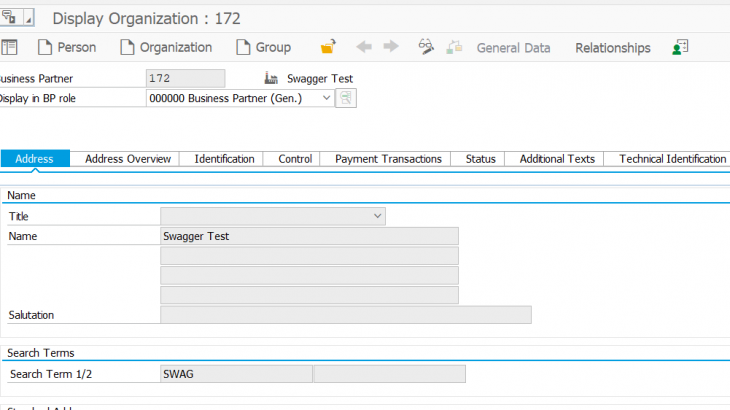
Task: Click the check/transfer icon beside General Data
Action: tap(454, 47)
